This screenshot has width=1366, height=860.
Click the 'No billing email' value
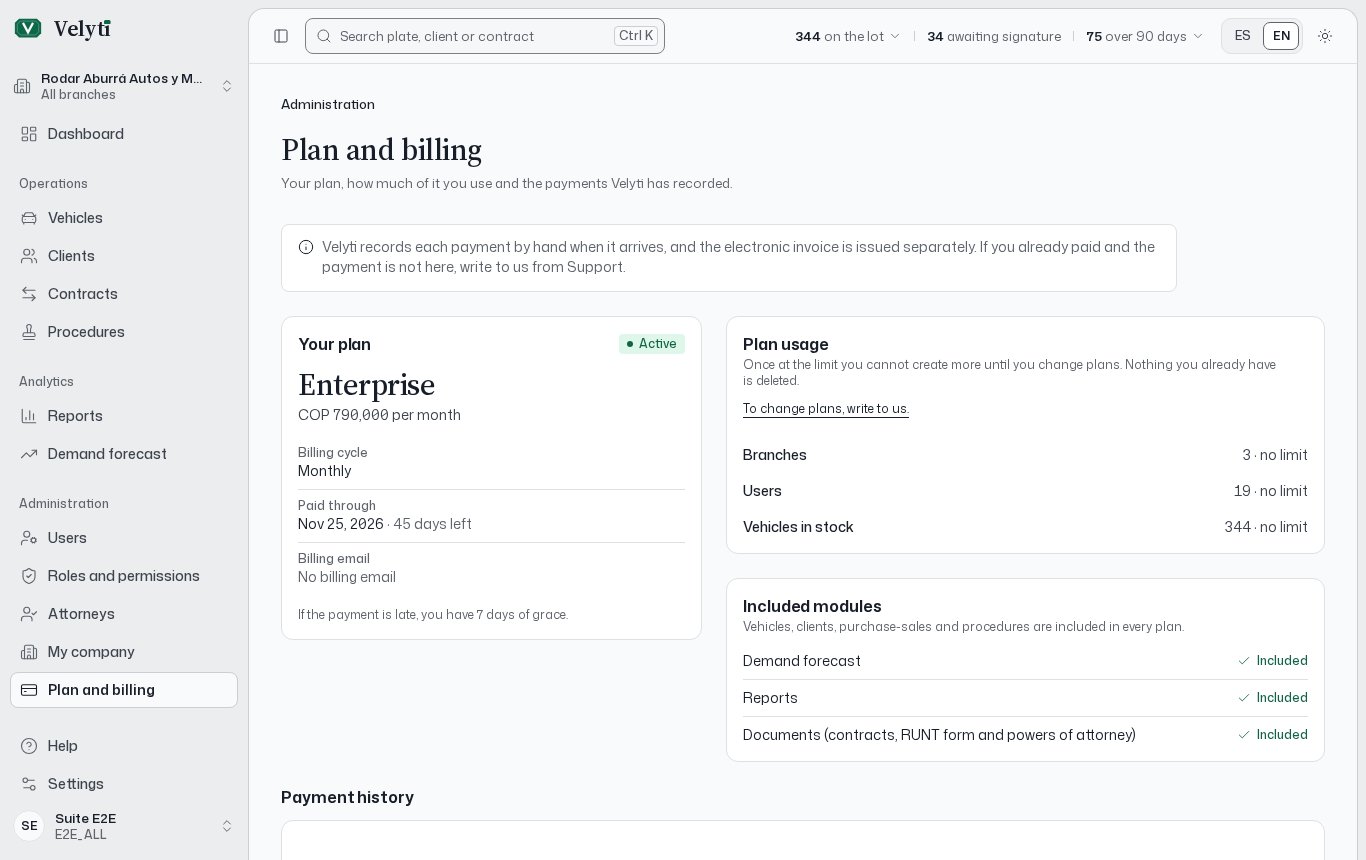[347, 577]
